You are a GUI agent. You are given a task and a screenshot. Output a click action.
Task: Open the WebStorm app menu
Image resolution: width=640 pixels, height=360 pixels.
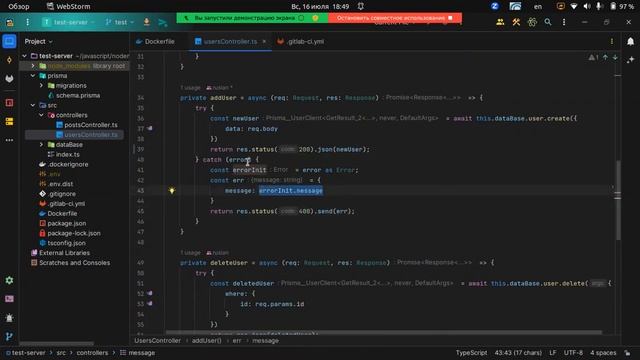[69, 7]
